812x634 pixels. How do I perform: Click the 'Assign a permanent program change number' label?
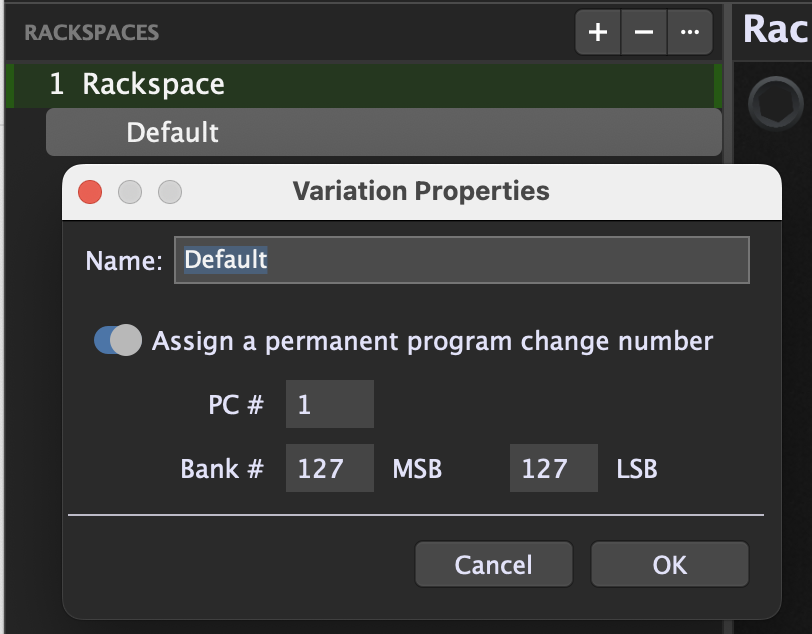click(x=432, y=341)
